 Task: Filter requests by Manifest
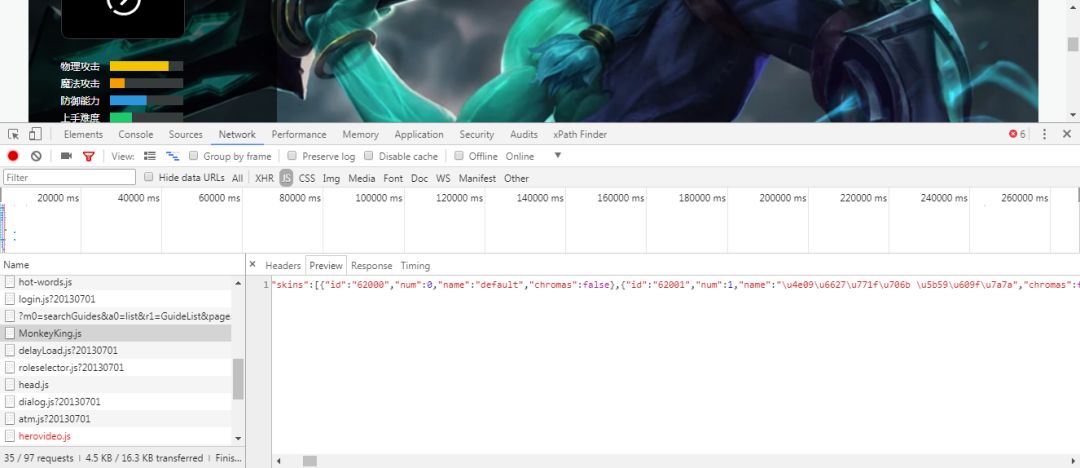pos(477,178)
